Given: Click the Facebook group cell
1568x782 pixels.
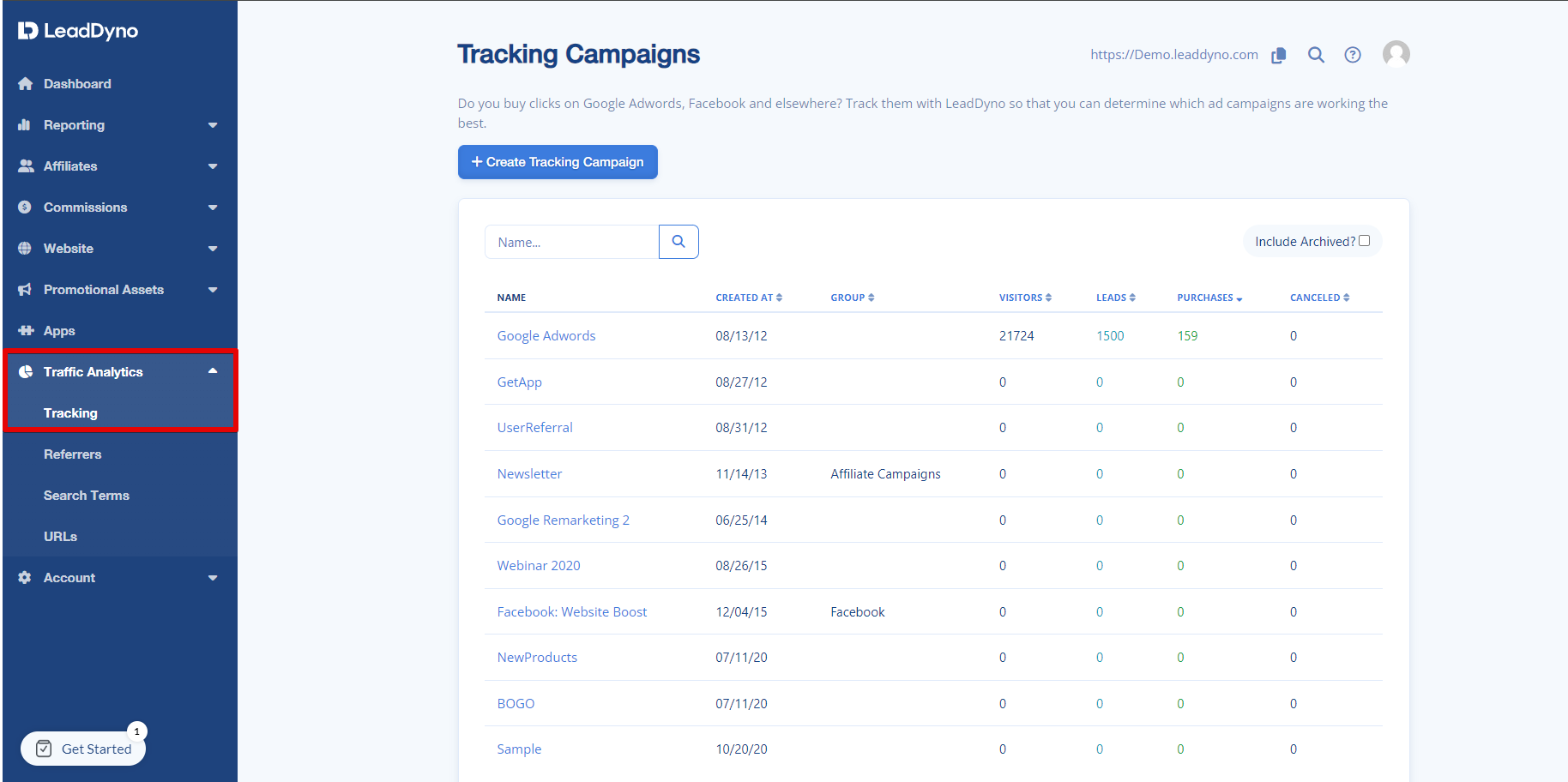Looking at the screenshot, I should coord(858,612).
